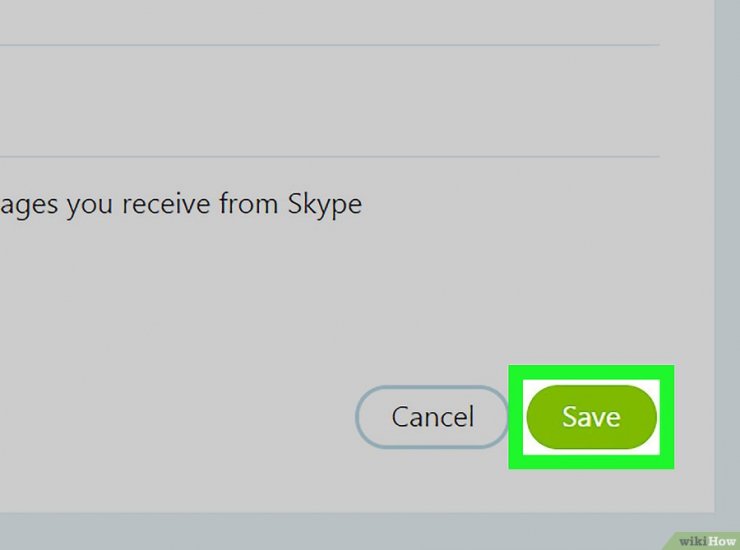Click the green Save button
Screen dimensions: 740x550
tap(591, 417)
